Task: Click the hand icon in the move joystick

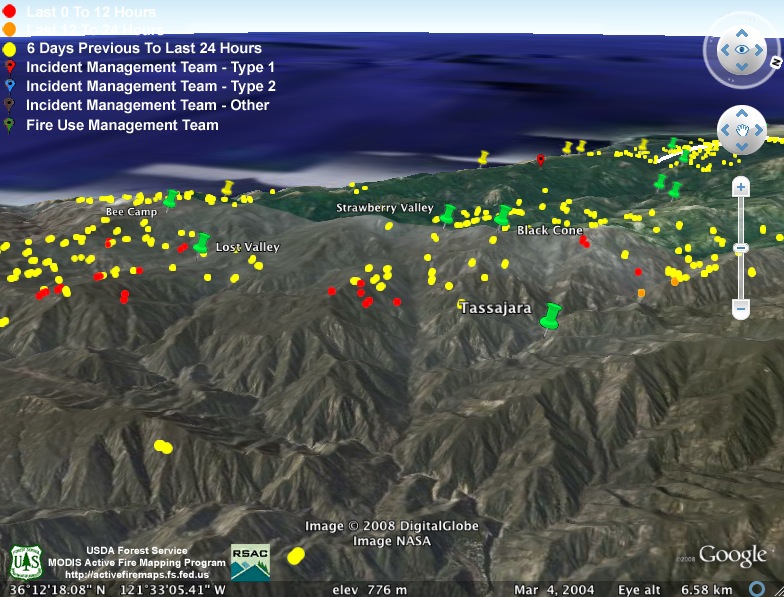Action: pyautogui.click(x=742, y=130)
